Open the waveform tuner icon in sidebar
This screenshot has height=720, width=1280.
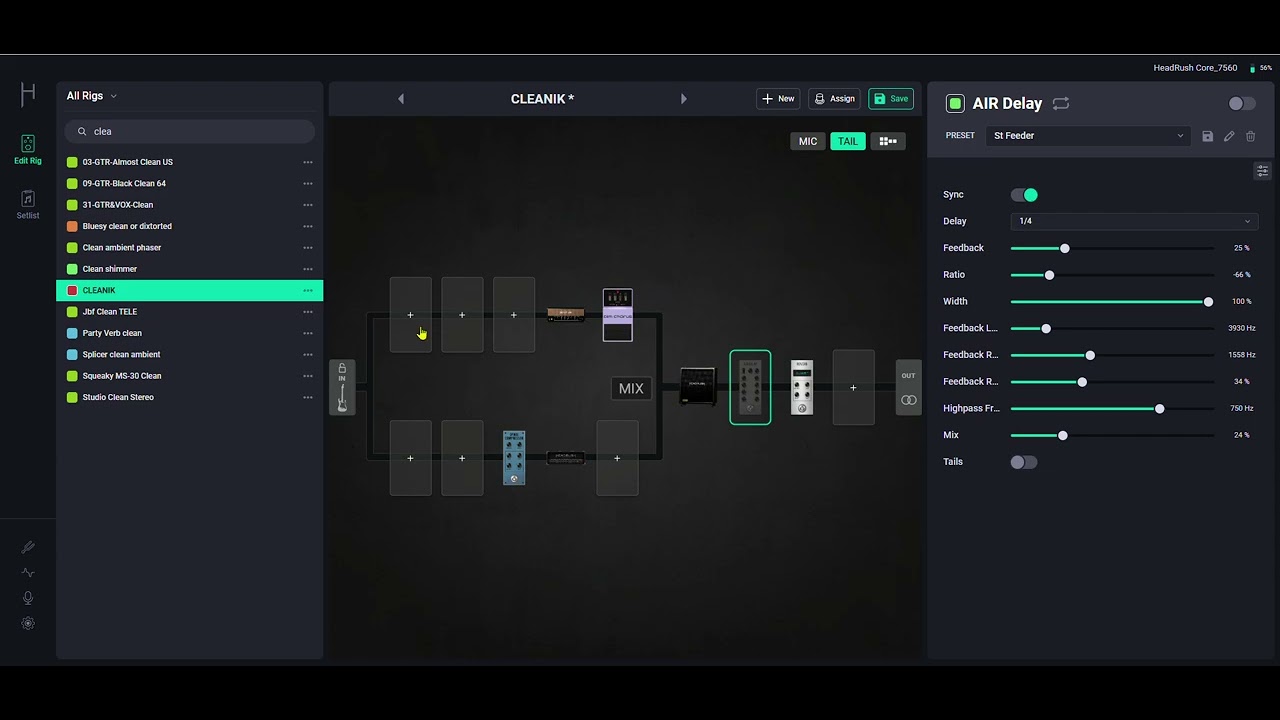28,573
